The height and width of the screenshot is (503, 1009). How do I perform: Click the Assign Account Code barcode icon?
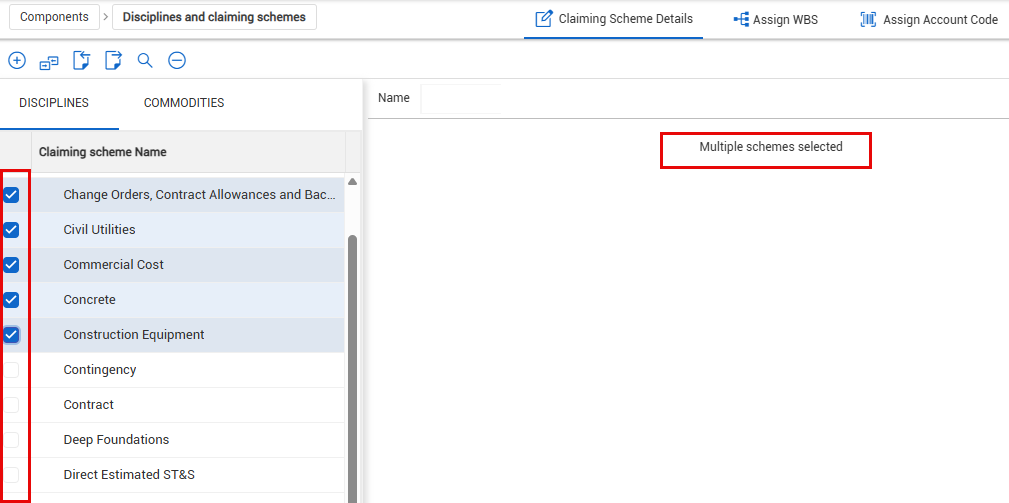(868, 19)
